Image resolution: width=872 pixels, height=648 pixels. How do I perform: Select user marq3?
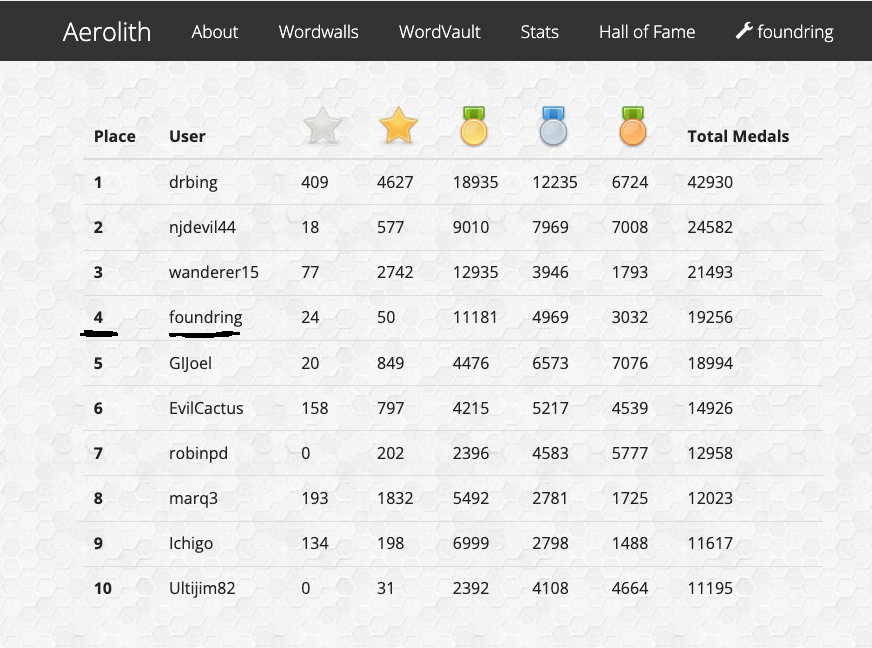194,499
